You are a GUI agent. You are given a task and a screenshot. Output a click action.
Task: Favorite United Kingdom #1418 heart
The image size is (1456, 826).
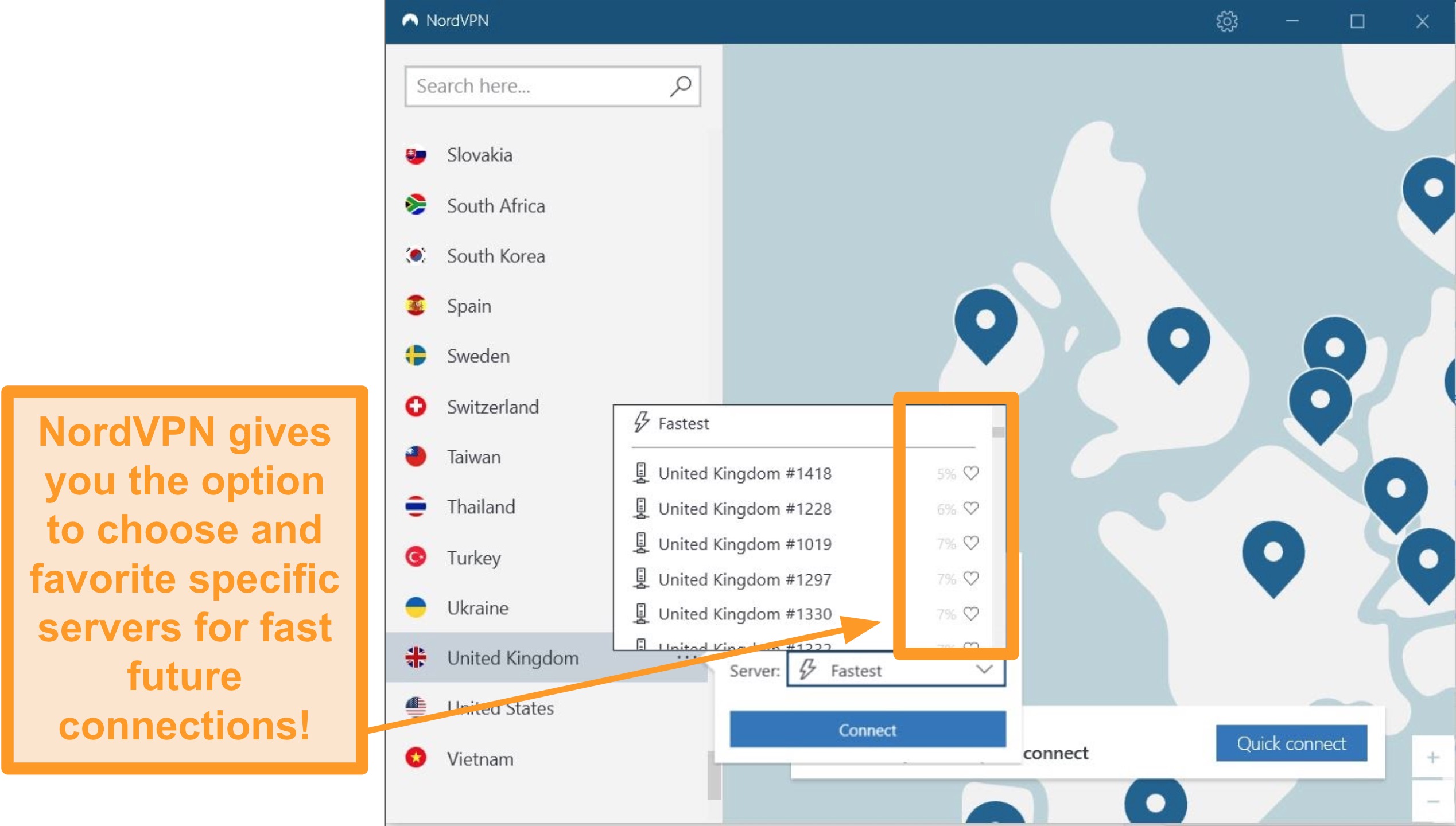tap(970, 473)
